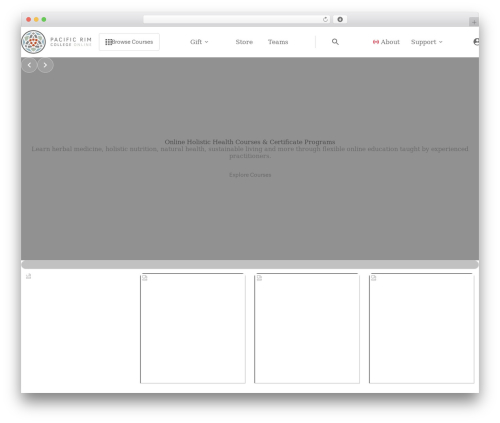This screenshot has height=423, width=500.
Task: Open the middle bordered course card thumbnail
Action: point(307,328)
